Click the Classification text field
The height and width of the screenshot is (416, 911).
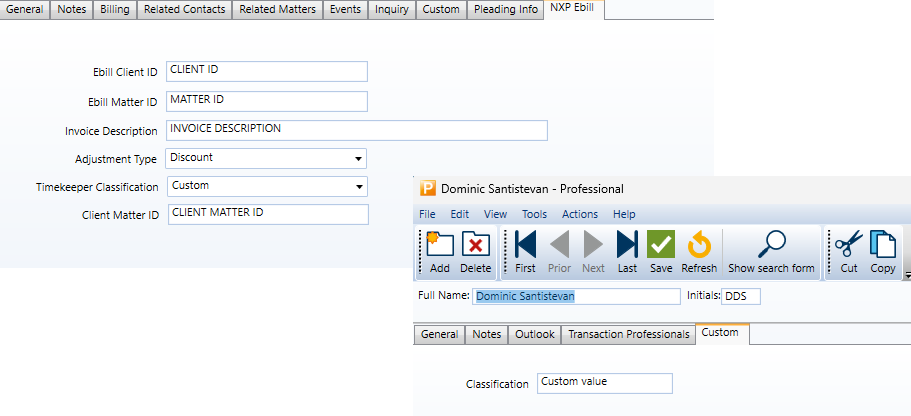(x=604, y=383)
